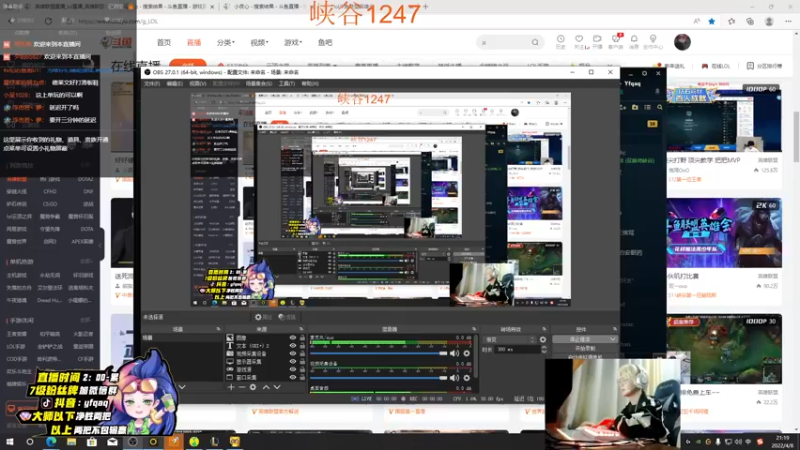Open Microsoft Edge from the taskbar
The height and width of the screenshot is (450, 800).
[51, 442]
